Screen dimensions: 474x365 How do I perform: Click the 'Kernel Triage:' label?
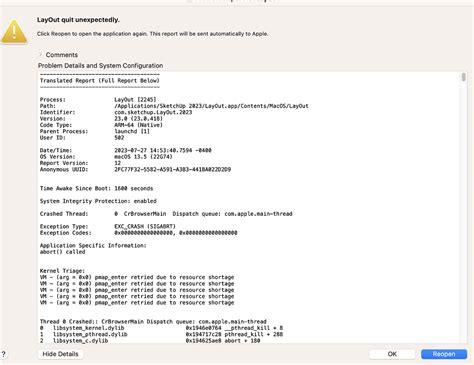click(62, 271)
